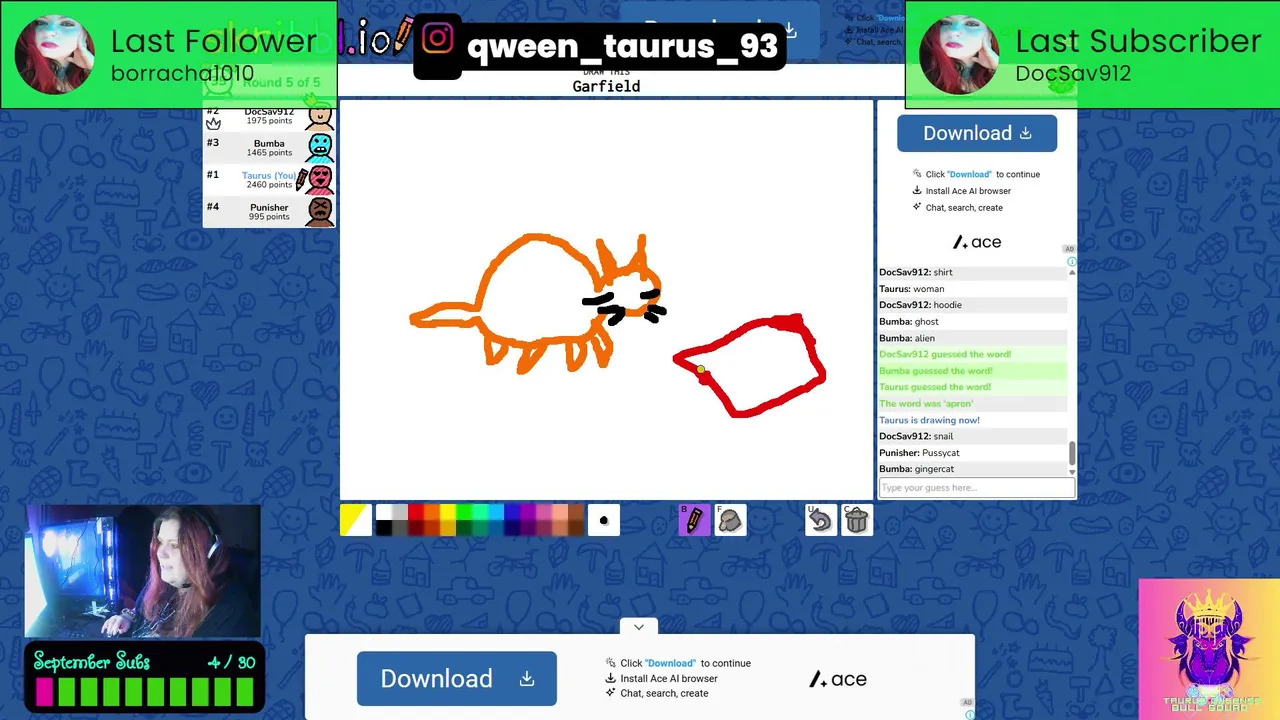The image size is (1280, 720).
Task: Pick the bright red color swatch
Action: (416, 512)
